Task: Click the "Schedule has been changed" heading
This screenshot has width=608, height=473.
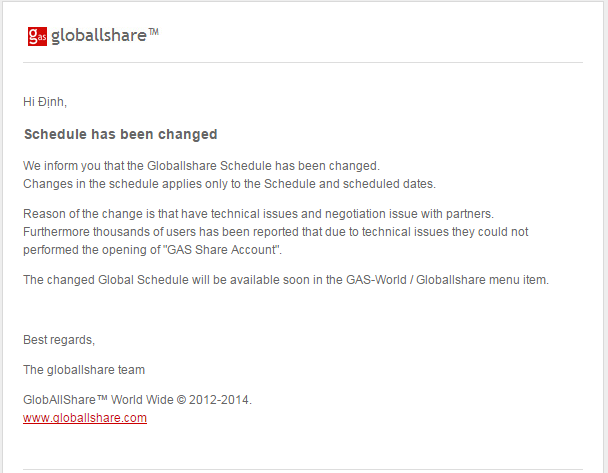Action: 120,134
